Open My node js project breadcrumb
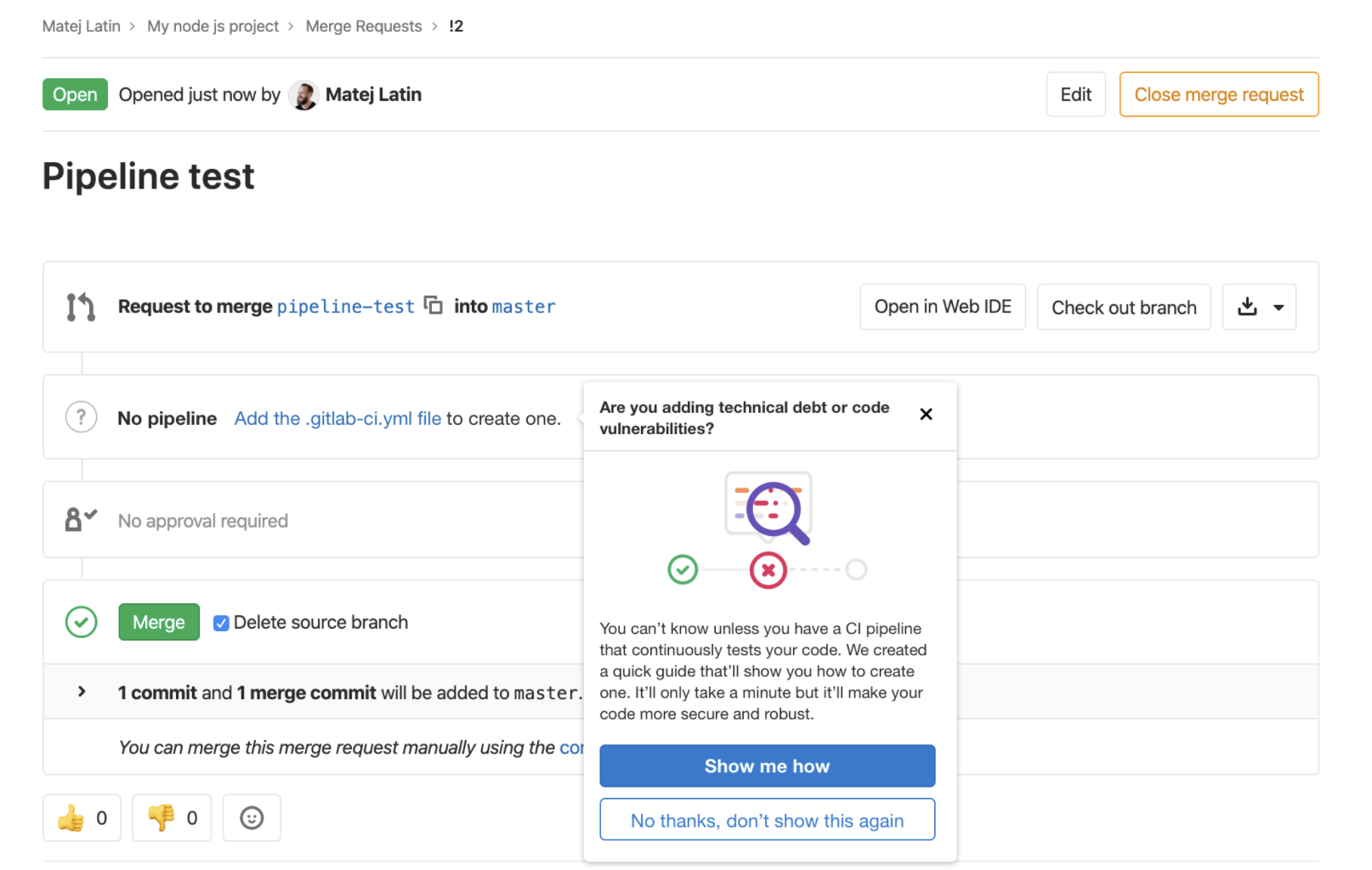The height and width of the screenshot is (870, 1372). pyautogui.click(x=213, y=26)
